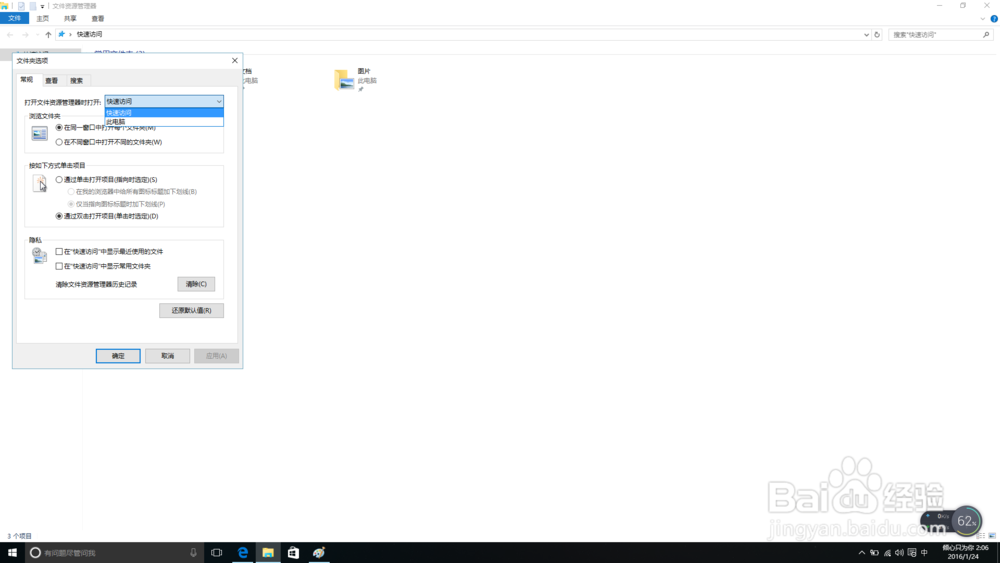
Task: Open the network tray icon
Action: [887, 553]
